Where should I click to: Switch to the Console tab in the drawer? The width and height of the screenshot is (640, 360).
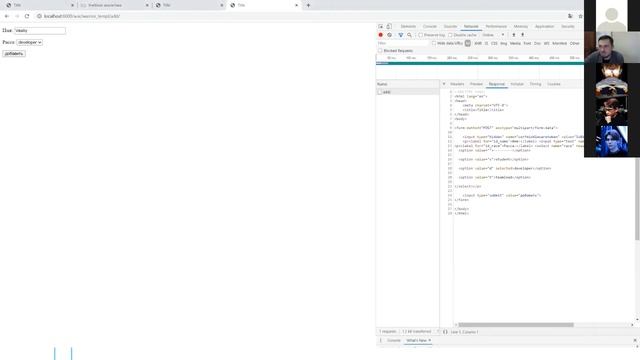coord(393,340)
